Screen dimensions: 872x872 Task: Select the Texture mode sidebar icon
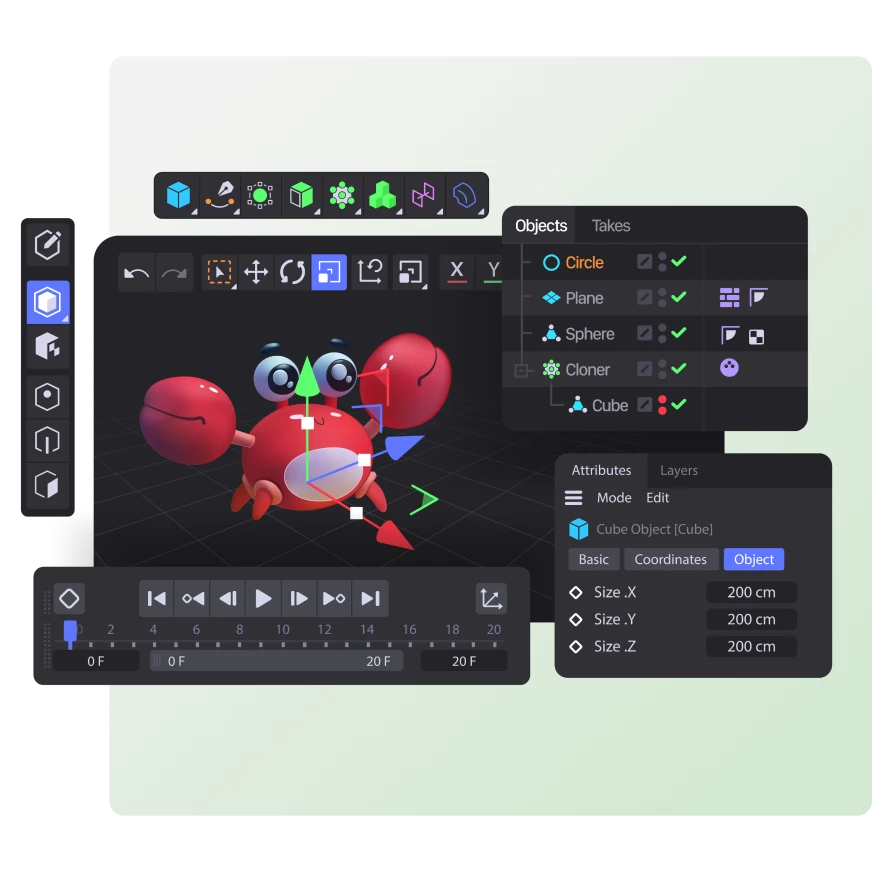coord(48,346)
